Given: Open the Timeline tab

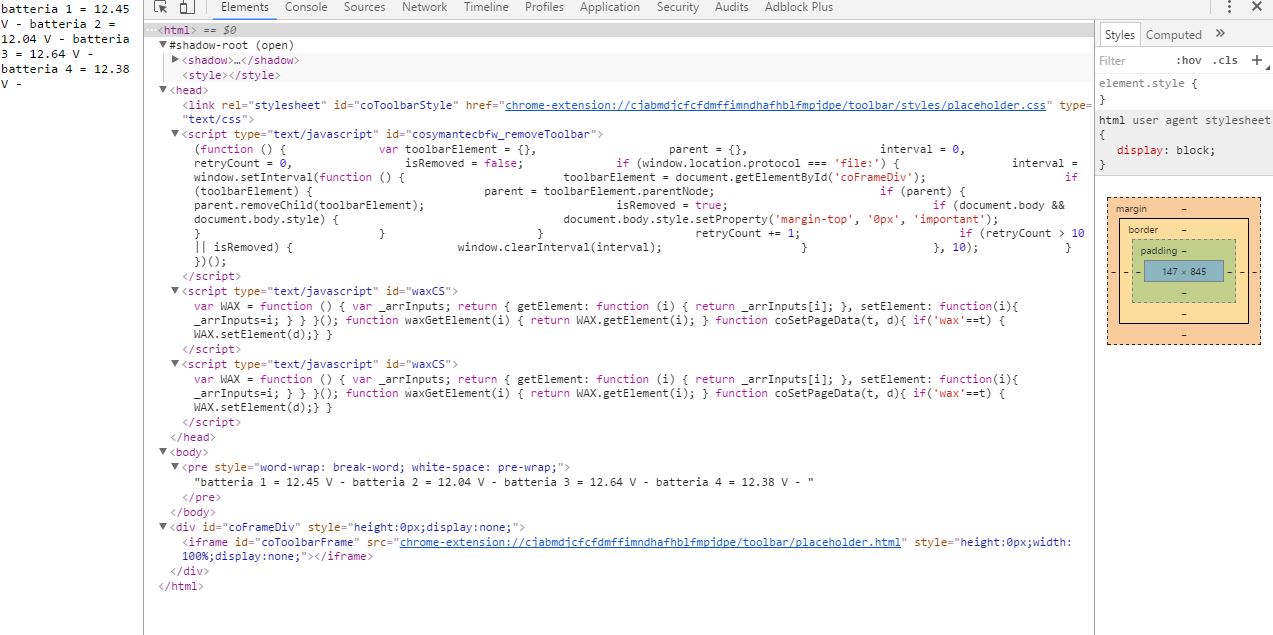Looking at the screenshot, I should point(486,7).
